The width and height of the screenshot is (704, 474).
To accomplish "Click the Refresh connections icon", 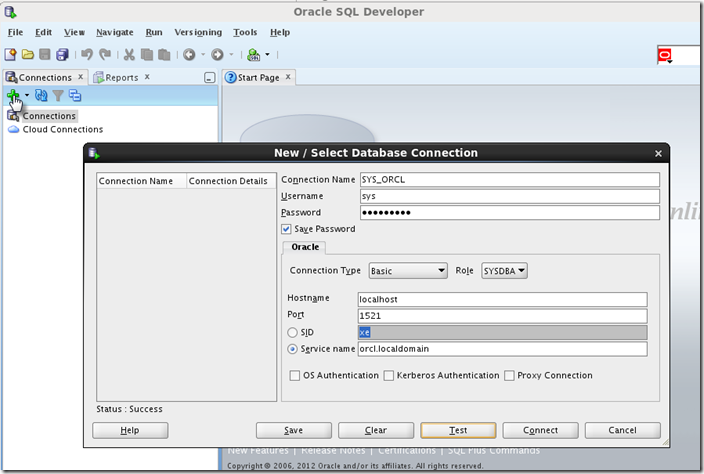I will click(41, 95).
